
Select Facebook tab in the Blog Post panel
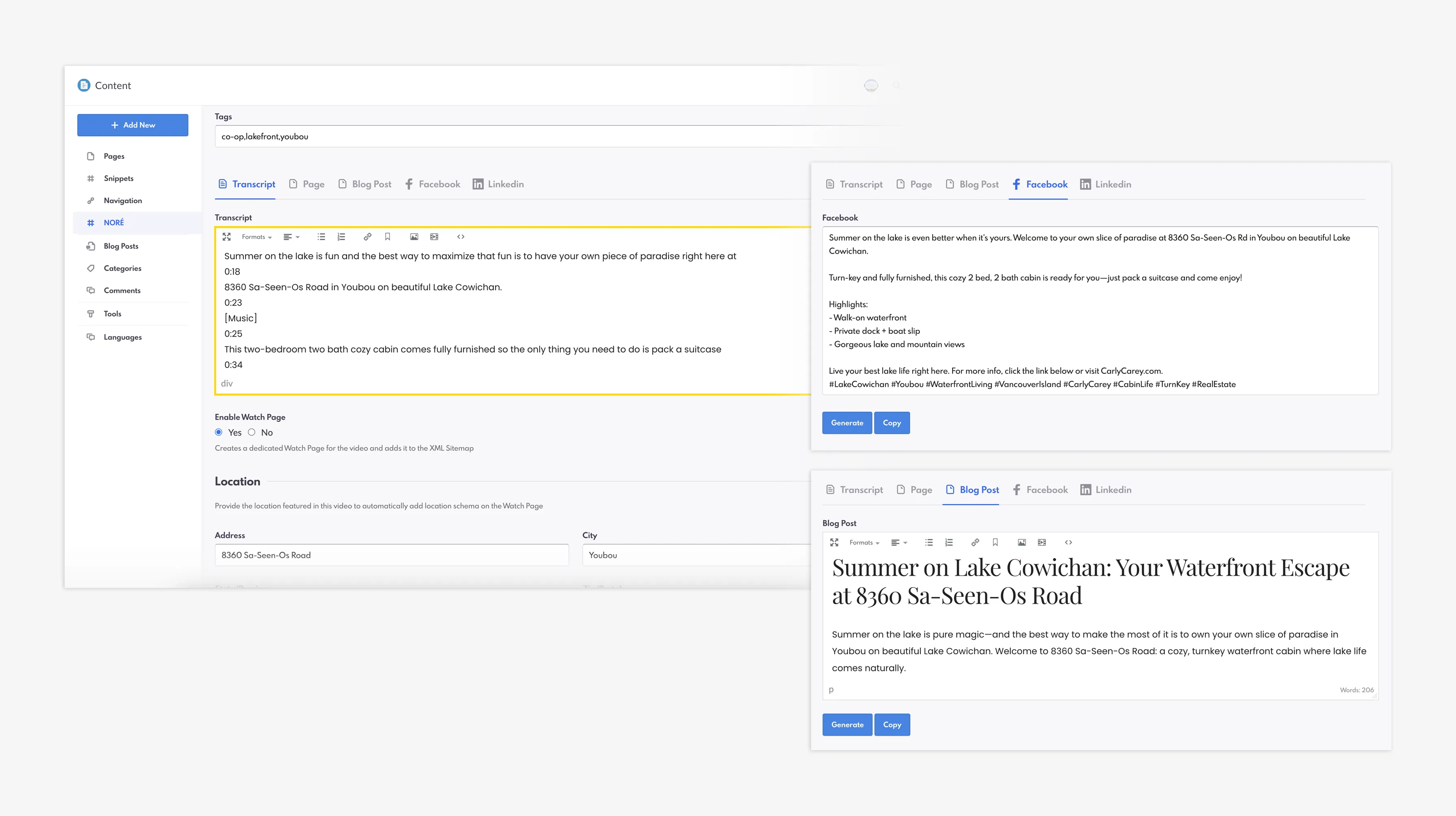click(x=1039, y=490)
